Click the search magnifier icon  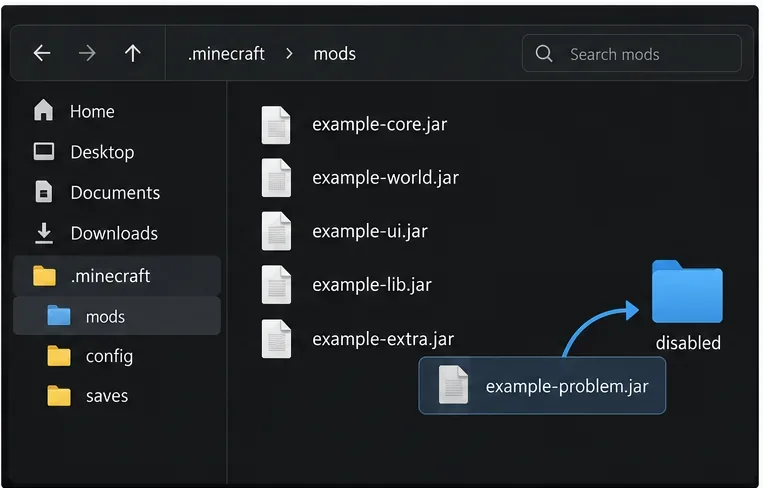point(544,54)
